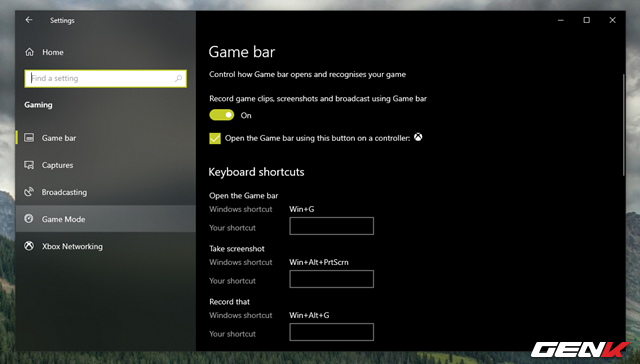This screenshot has width=640, height=364.
Task: Click the Game bar page title
Action: [x=242, y=52]
